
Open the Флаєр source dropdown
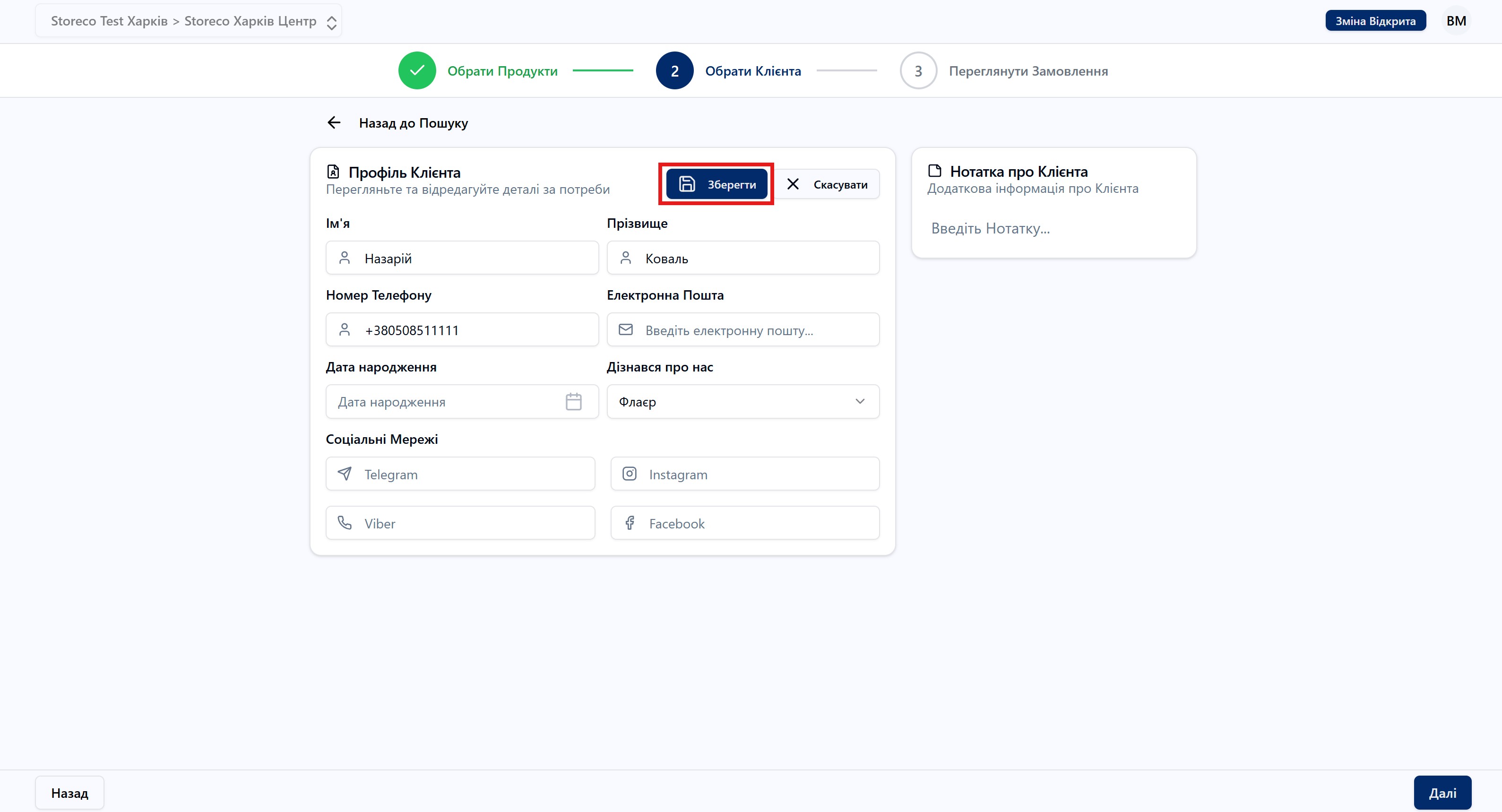(742, 402)
